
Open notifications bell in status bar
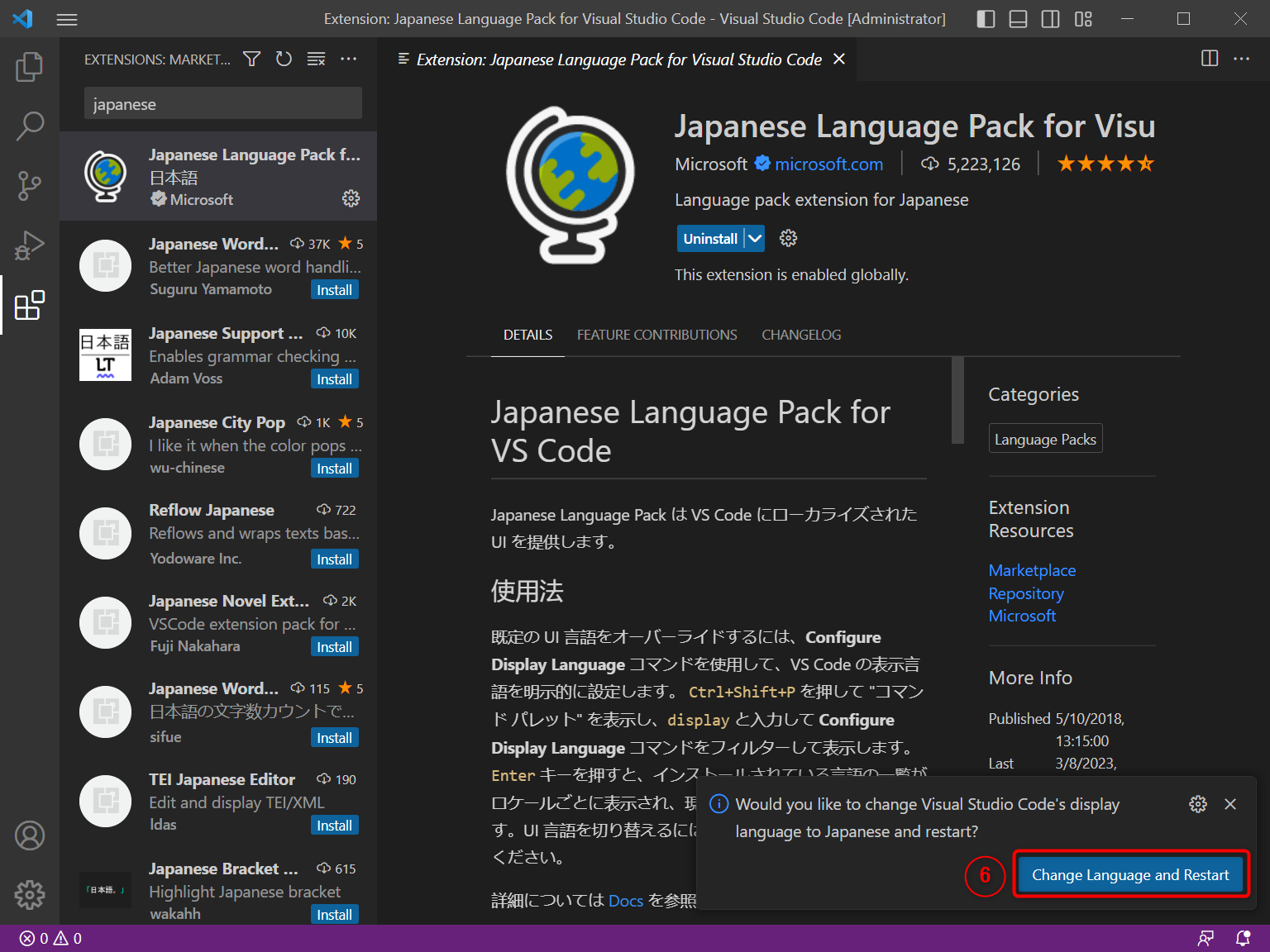coord(1243,938)
